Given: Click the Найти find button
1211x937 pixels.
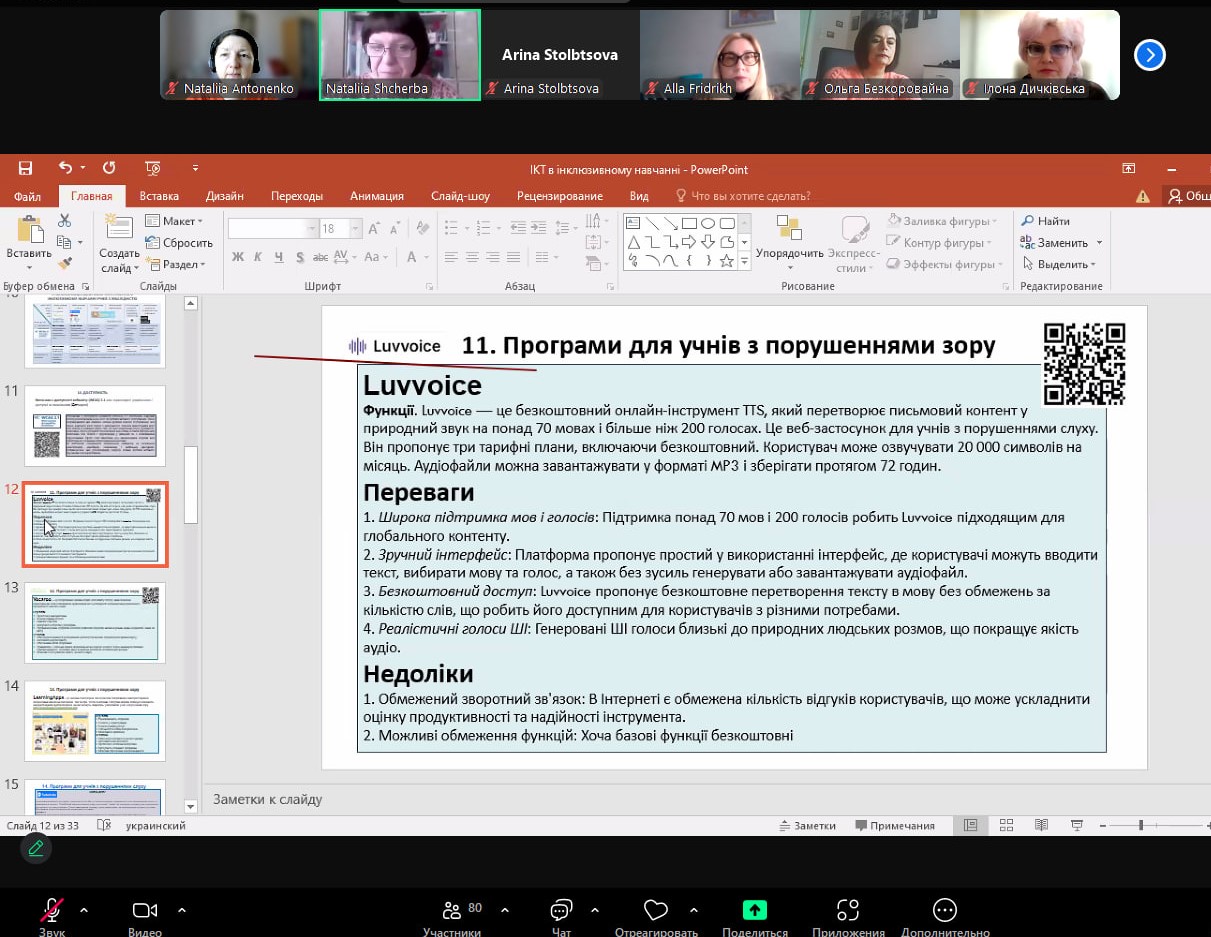Looking at the screenshot, I should click(1046, 221).
